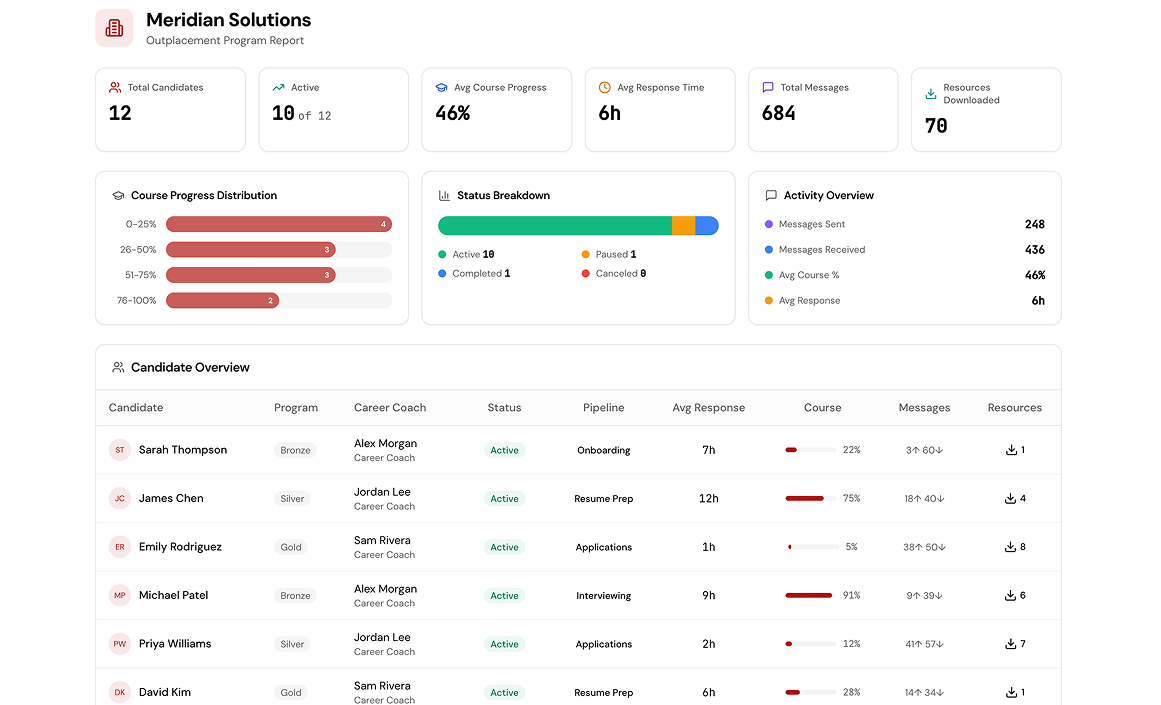Click James Chen's 75% course progress bar

811,498
